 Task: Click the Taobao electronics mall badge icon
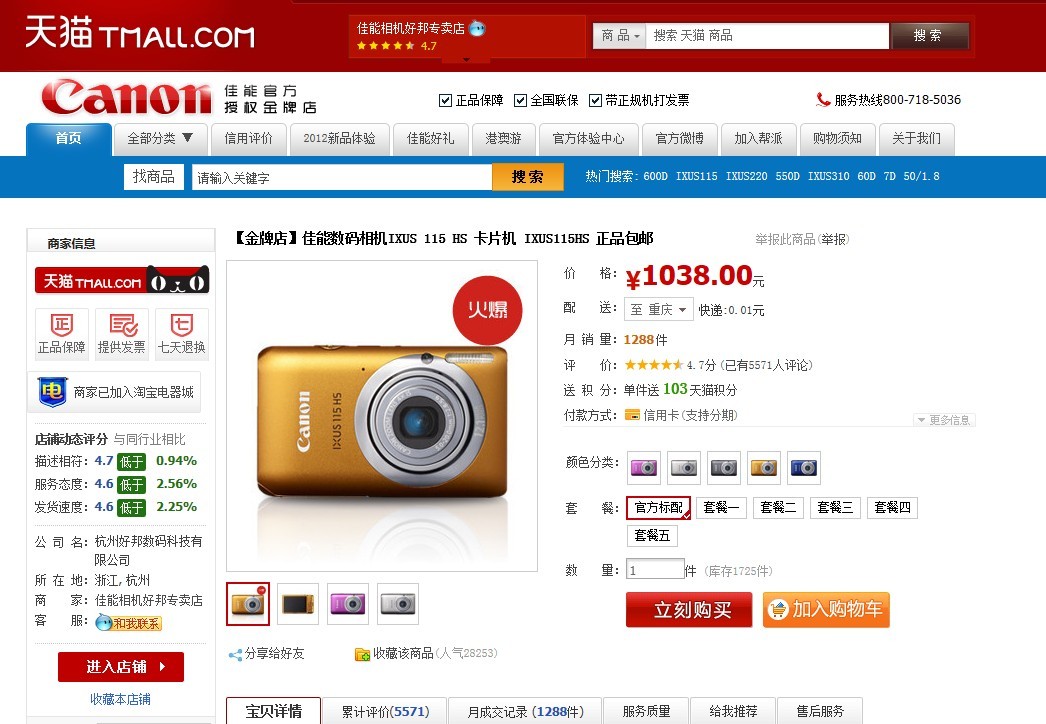(52, 392)
